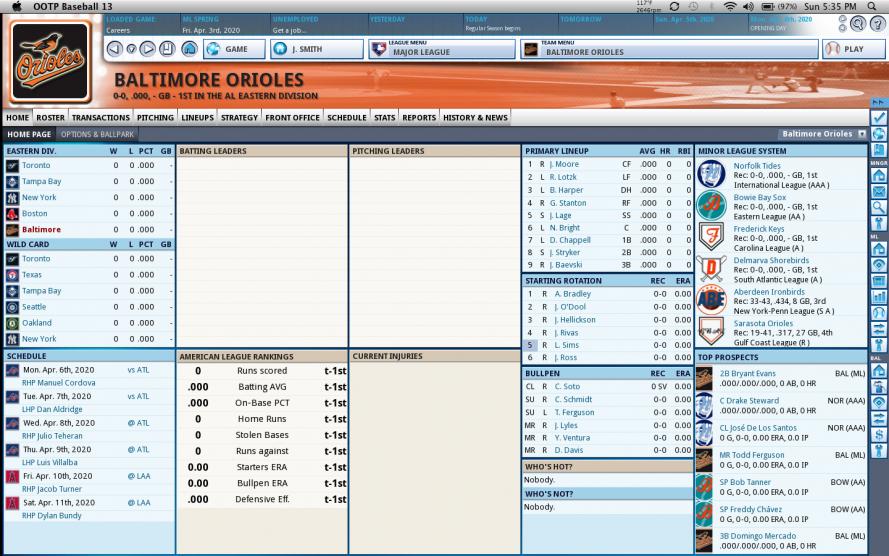Open the TRANSACTIONS tab

coord(101,117)
